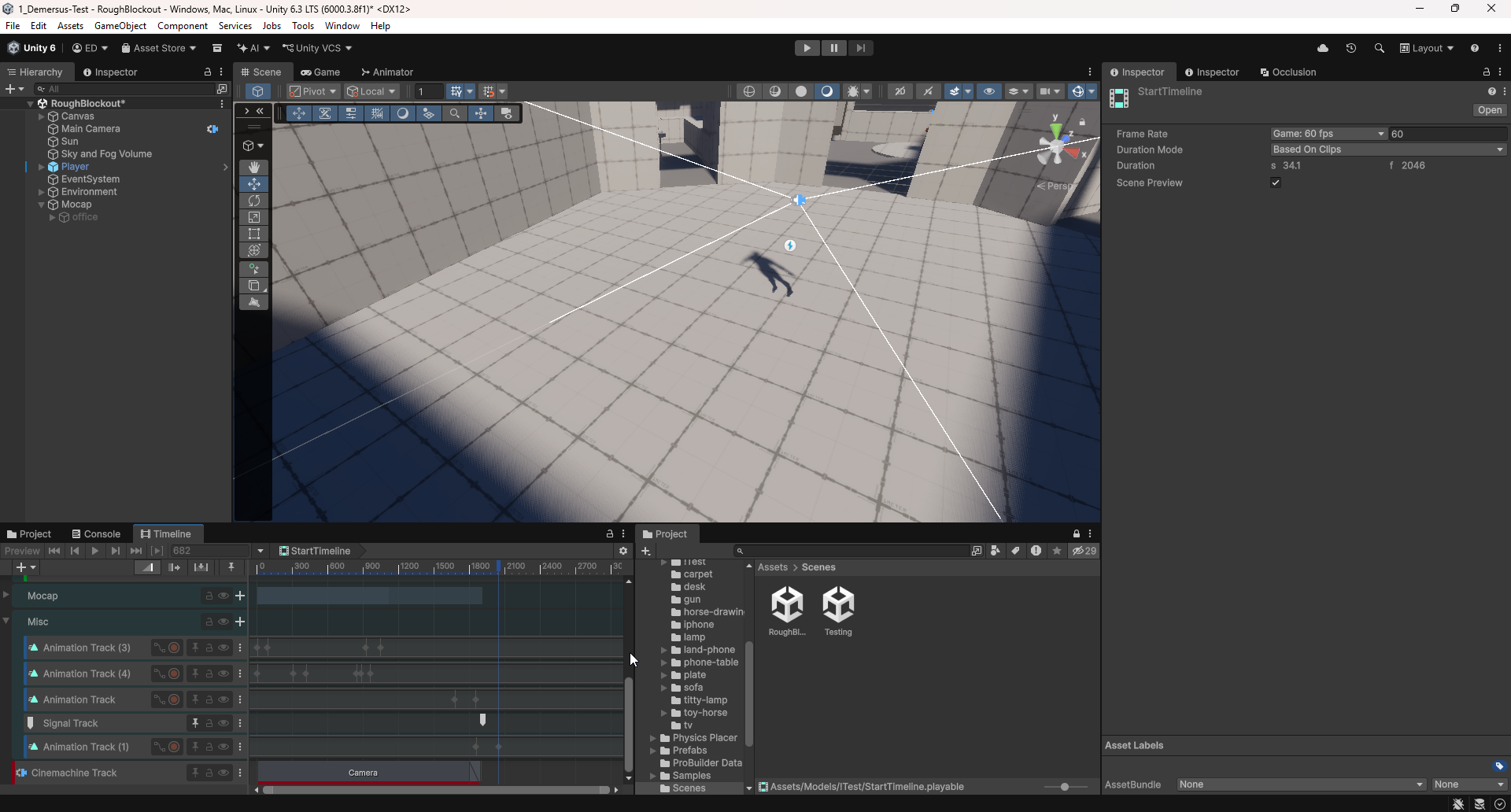Viewport: 1511px width, 812px height.
Task: Click Scenes breadcrumb in Project
Action: tap(818, 567)
